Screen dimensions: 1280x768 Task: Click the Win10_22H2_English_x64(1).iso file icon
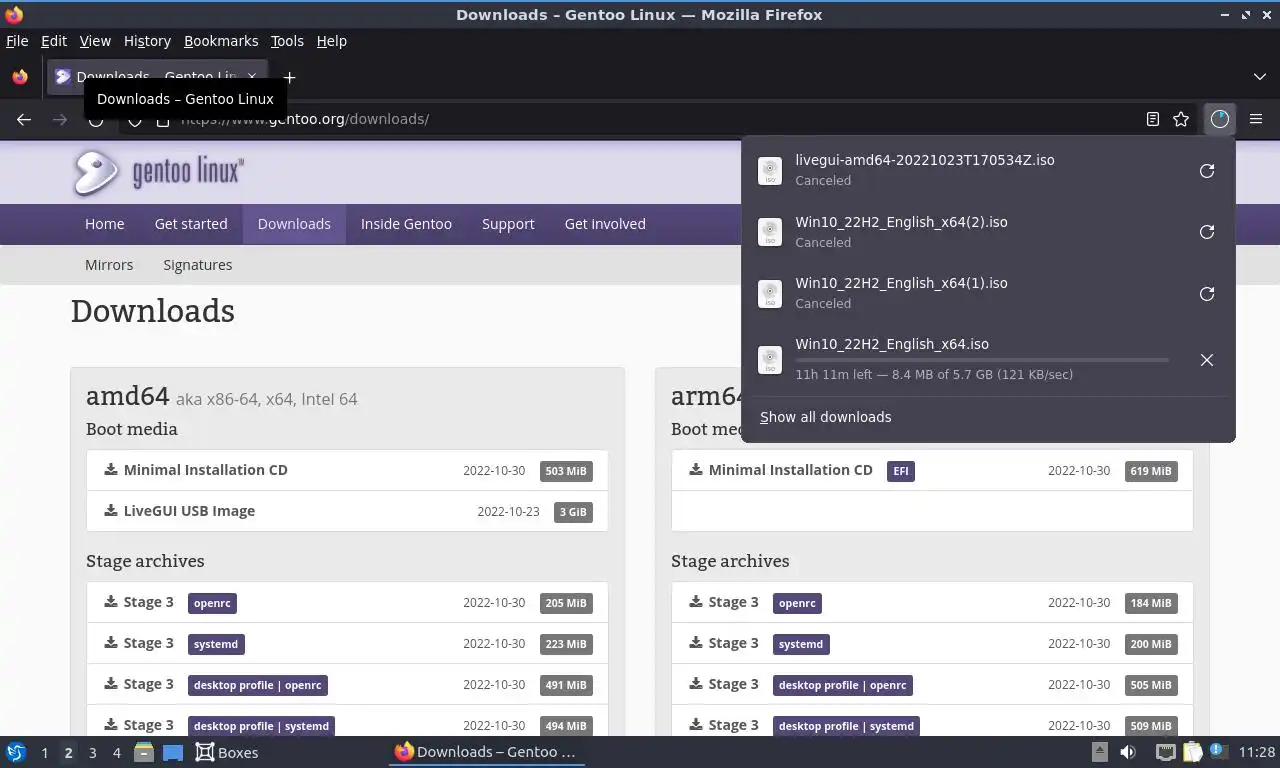769,294
